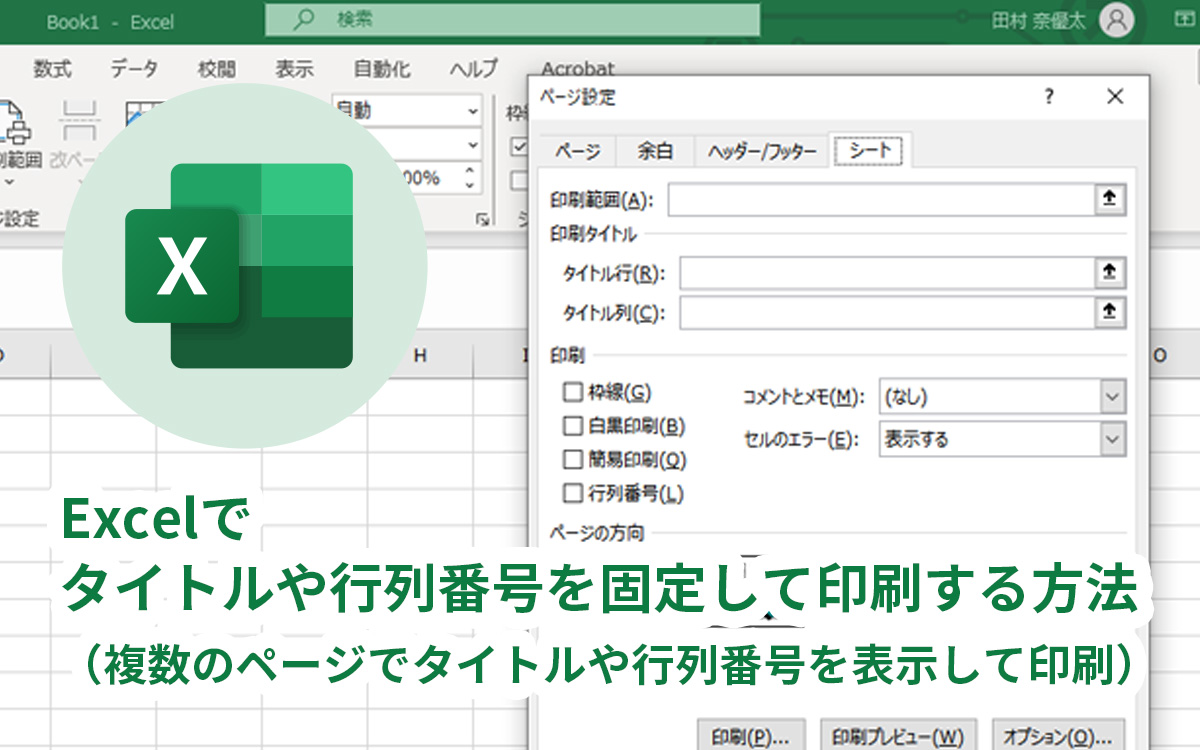
Task: Open the 自動化 ribbon tab
Action: (x=382, y=69)
